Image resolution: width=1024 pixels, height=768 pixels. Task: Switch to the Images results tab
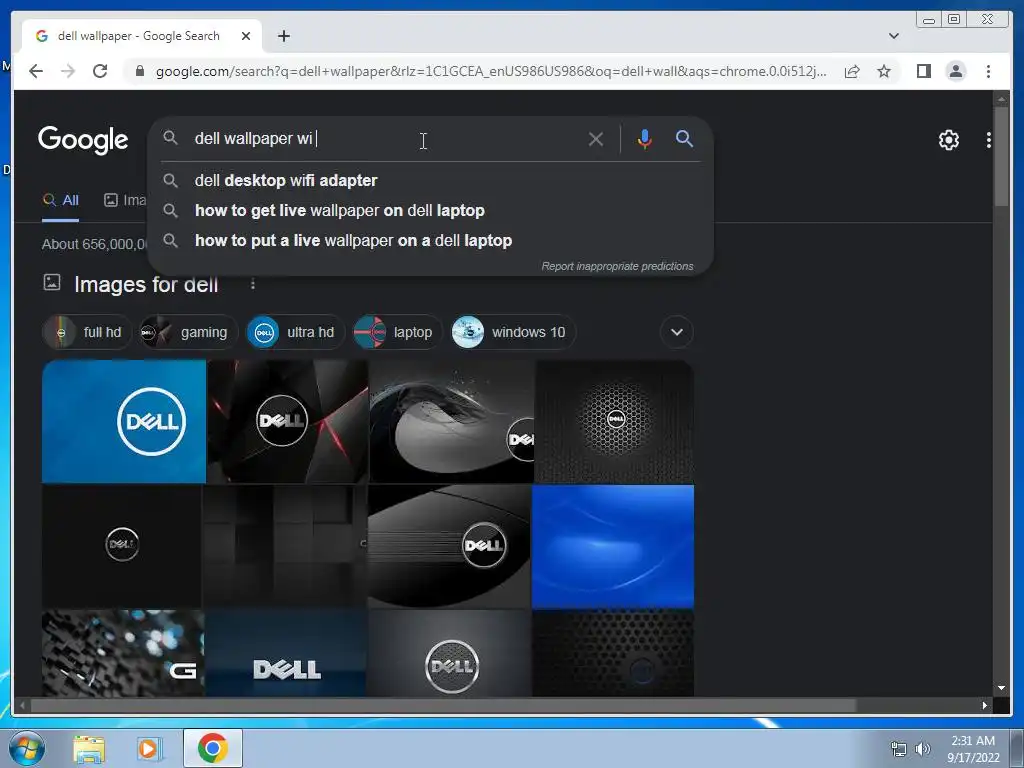click(x=125, y=200)
